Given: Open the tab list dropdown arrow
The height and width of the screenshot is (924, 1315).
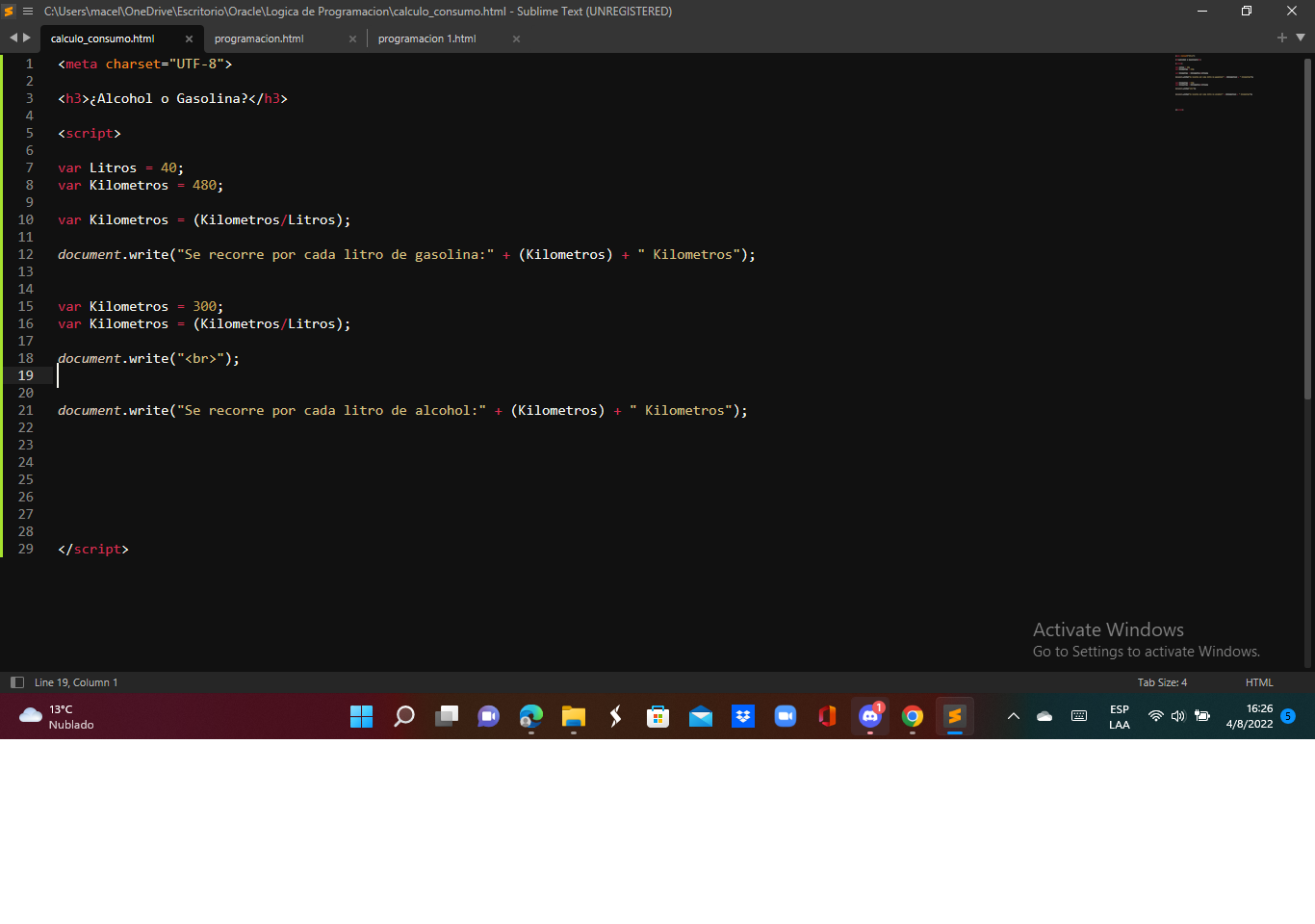Looking at the screenshot, I should click(1301, 38).
